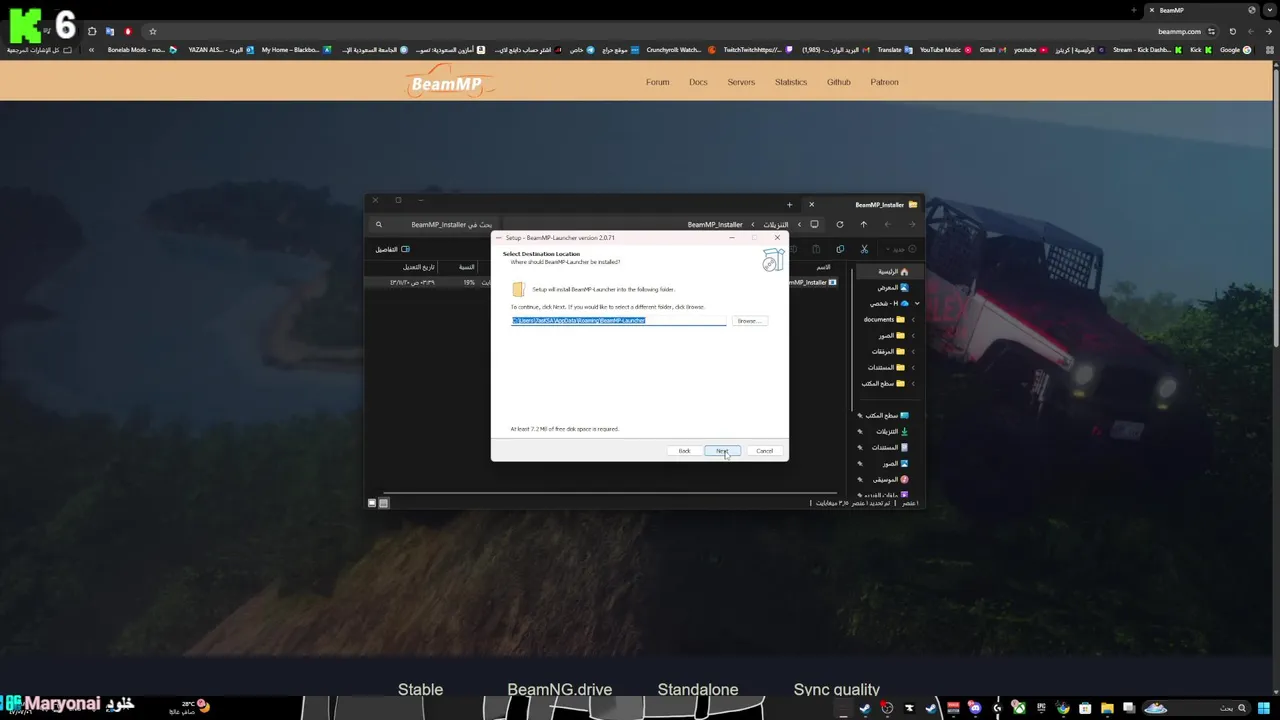Bookmark page with the star icon
The image size is (1280, 720).
[153, 31]
